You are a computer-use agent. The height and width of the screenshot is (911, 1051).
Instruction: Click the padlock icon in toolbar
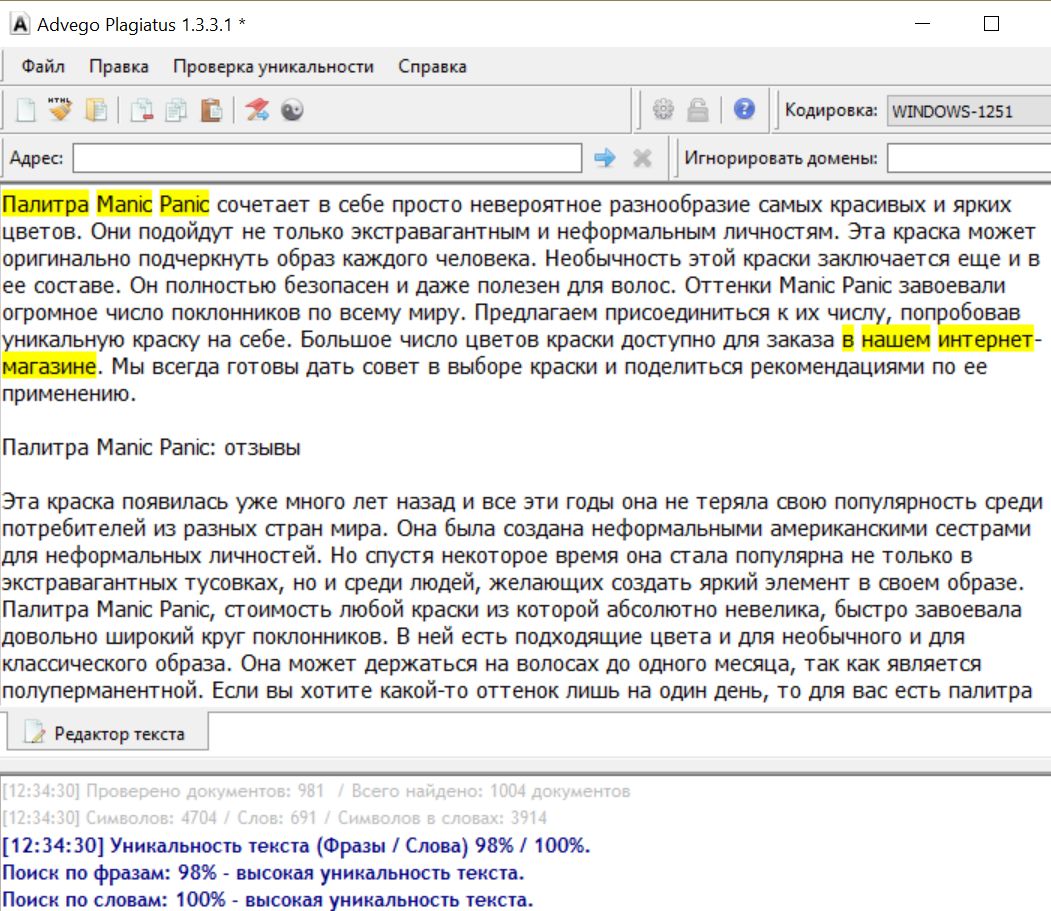tap(698, 109)
